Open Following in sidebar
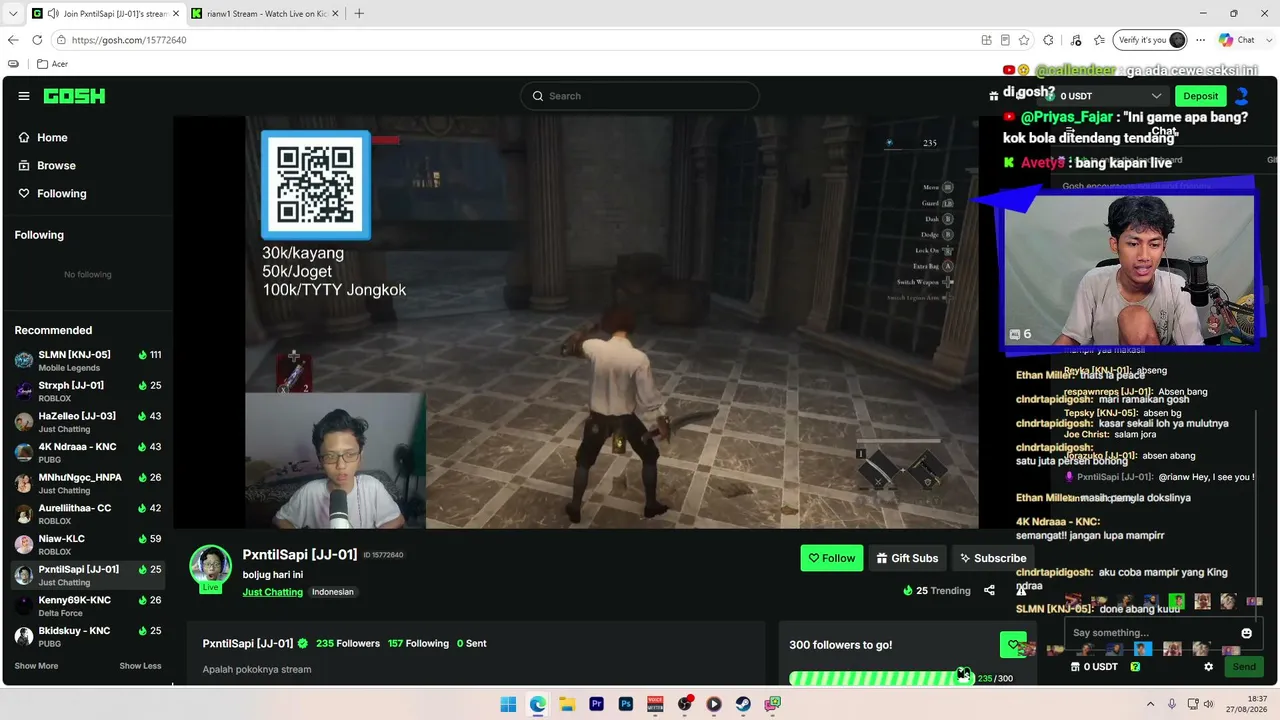This screenshot has height=720, width=1280. (52, 194)
